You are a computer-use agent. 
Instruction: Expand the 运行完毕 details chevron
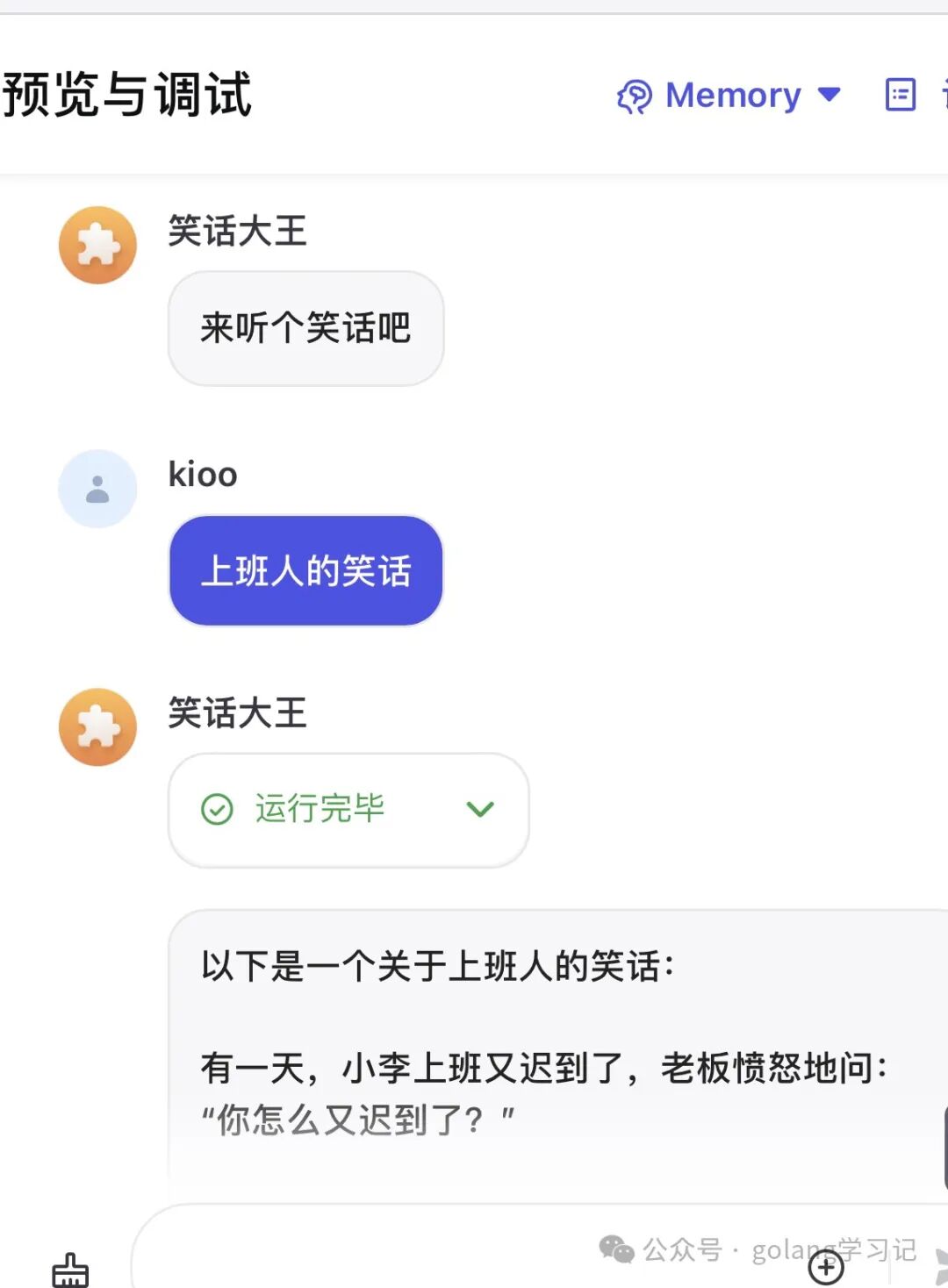click(x=480, y=809)
